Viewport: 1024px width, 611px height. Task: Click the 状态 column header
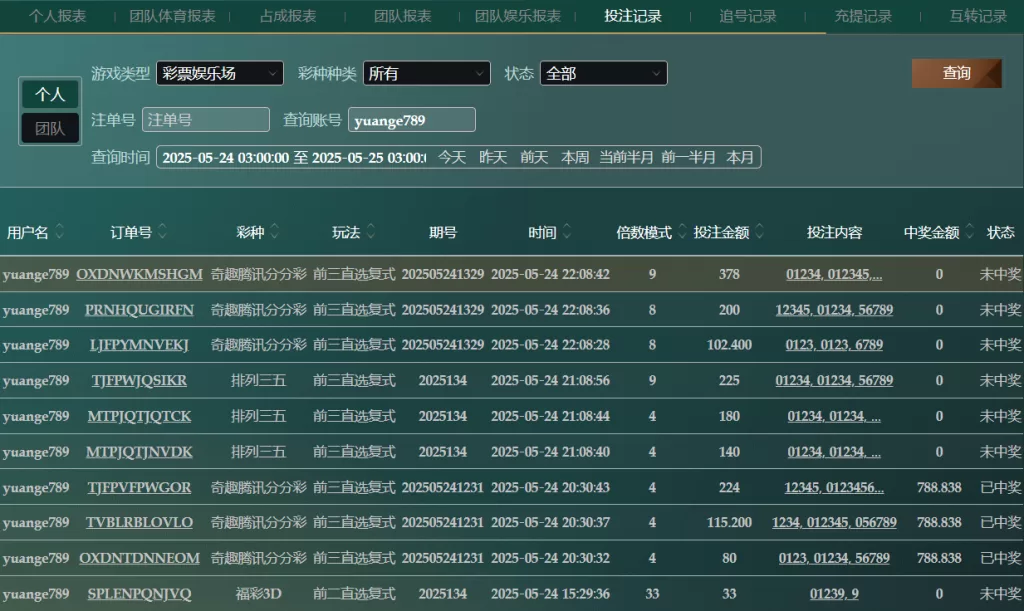point(1000,232)
